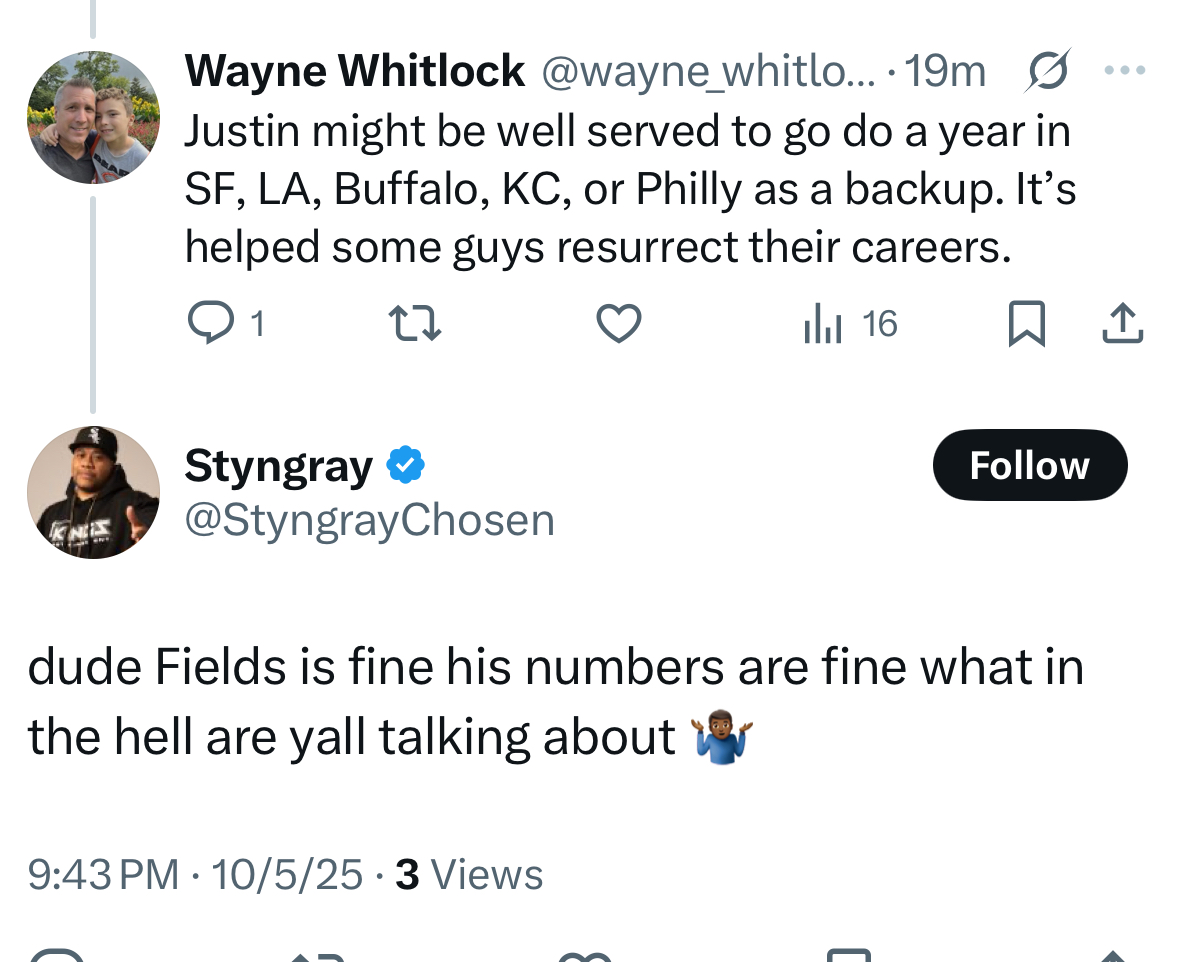Viewport: 1179px width, 962px height.
Task: Repost Wayne Whitlock's tweet
Action: click(x=414, y=323)
